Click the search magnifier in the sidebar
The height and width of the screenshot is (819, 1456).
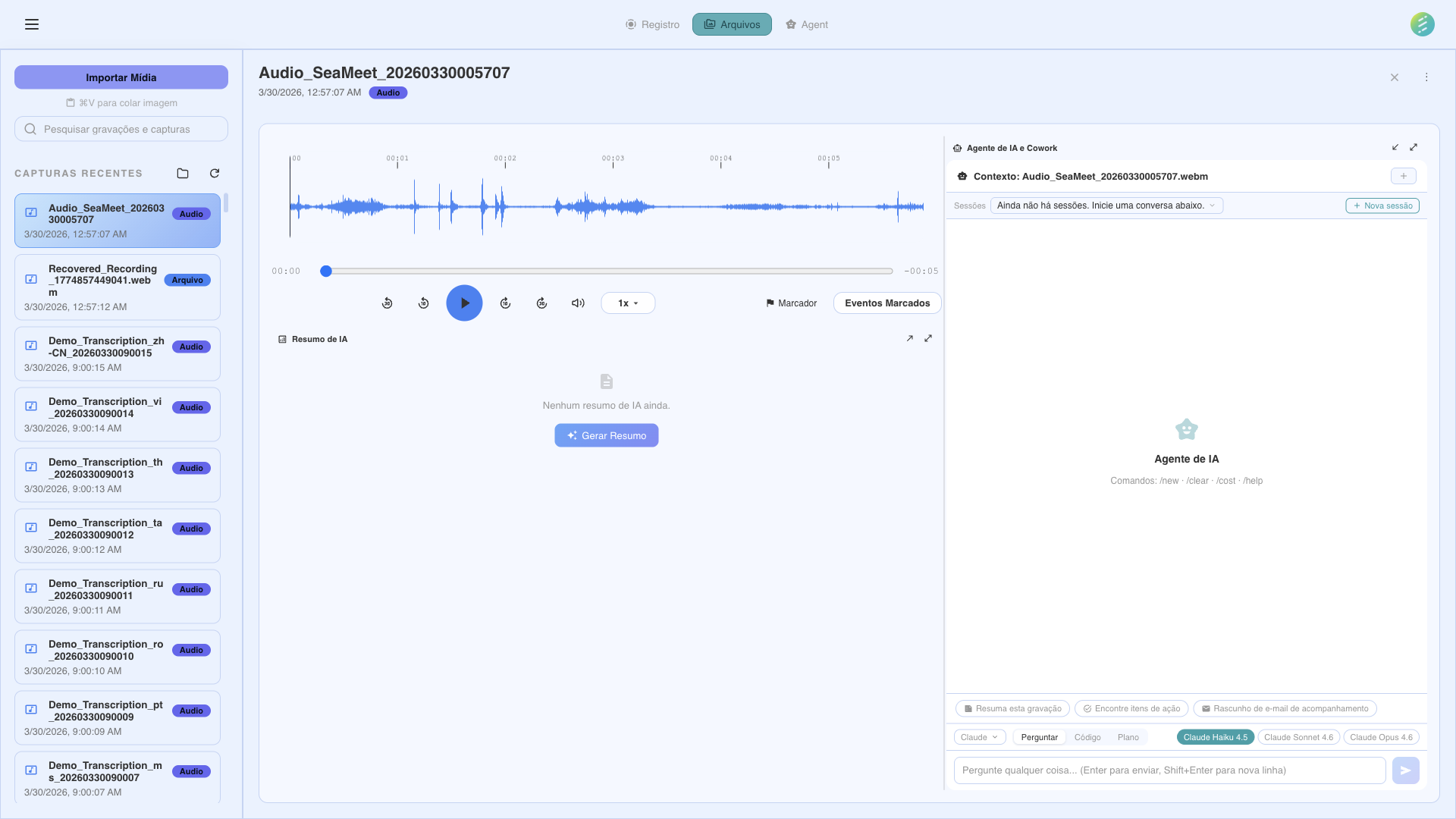tap(30, 129)
